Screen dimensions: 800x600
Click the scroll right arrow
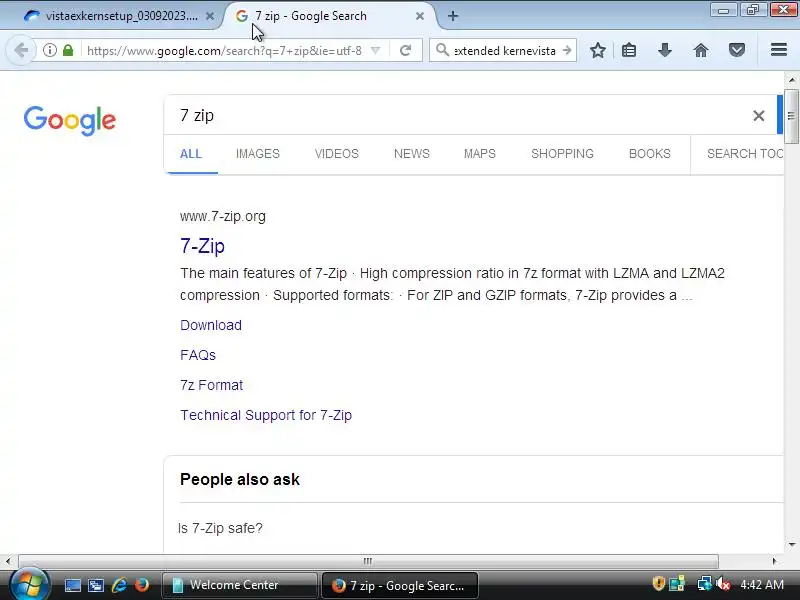pyautogui.click(x=774, y=561)
